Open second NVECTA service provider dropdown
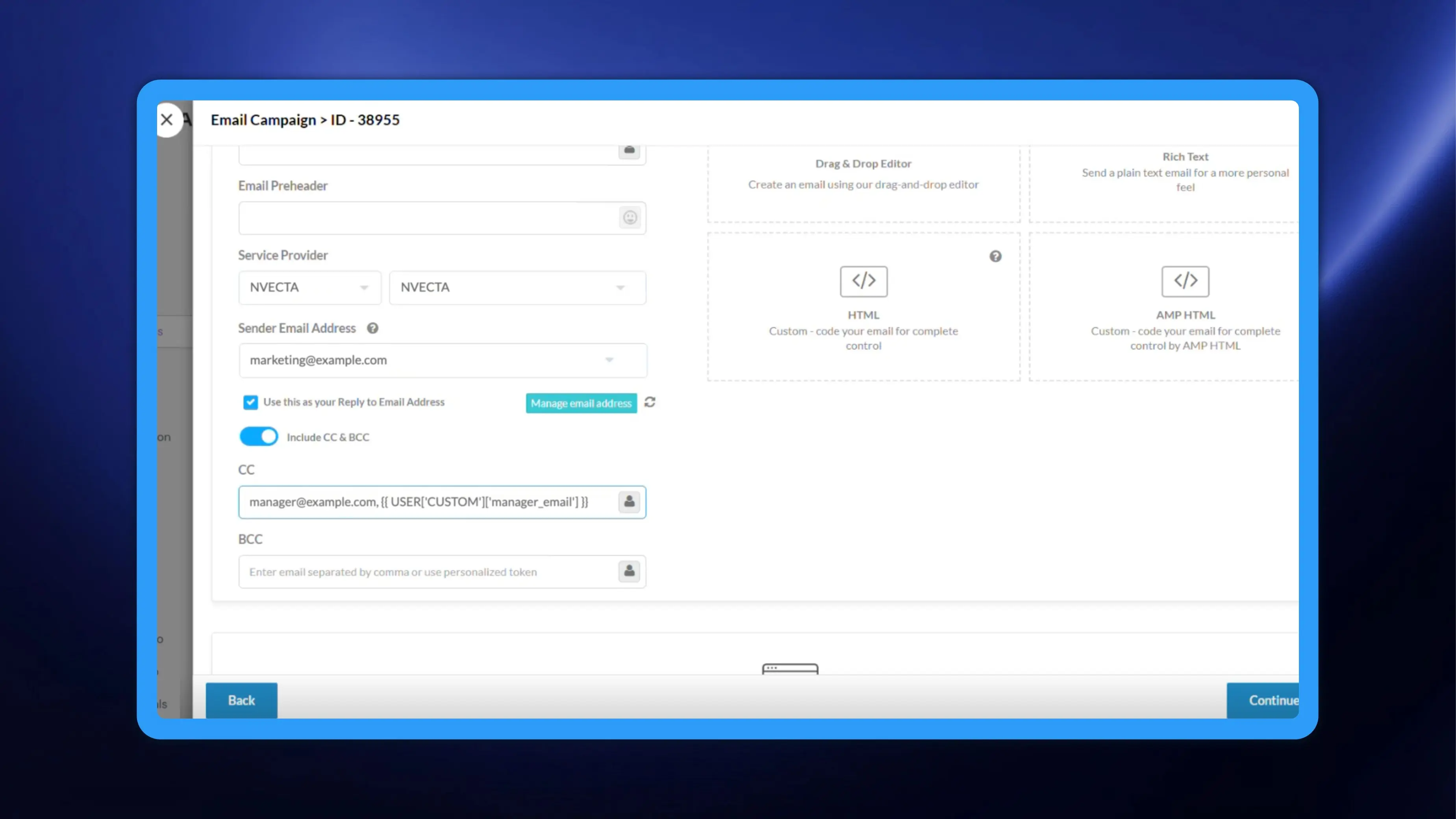This screenshot has height=819, width=1456. coord(517,287)
